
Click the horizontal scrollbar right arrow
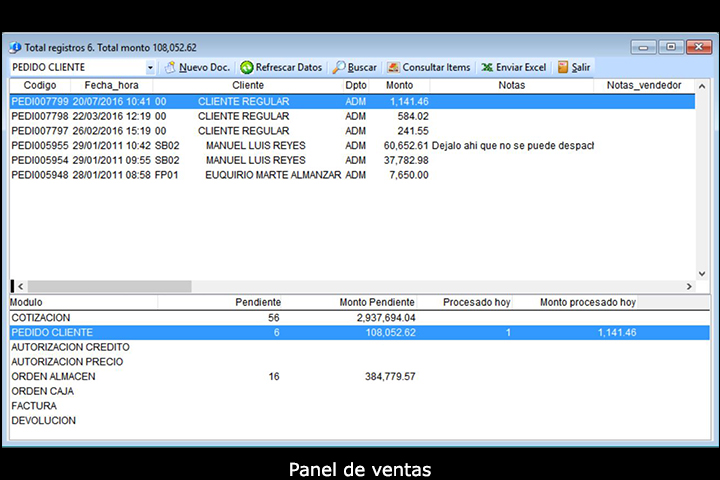click(x=688, y=286)
